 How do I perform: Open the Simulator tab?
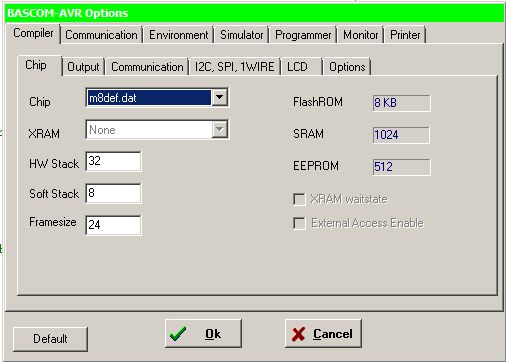[241, 35]
